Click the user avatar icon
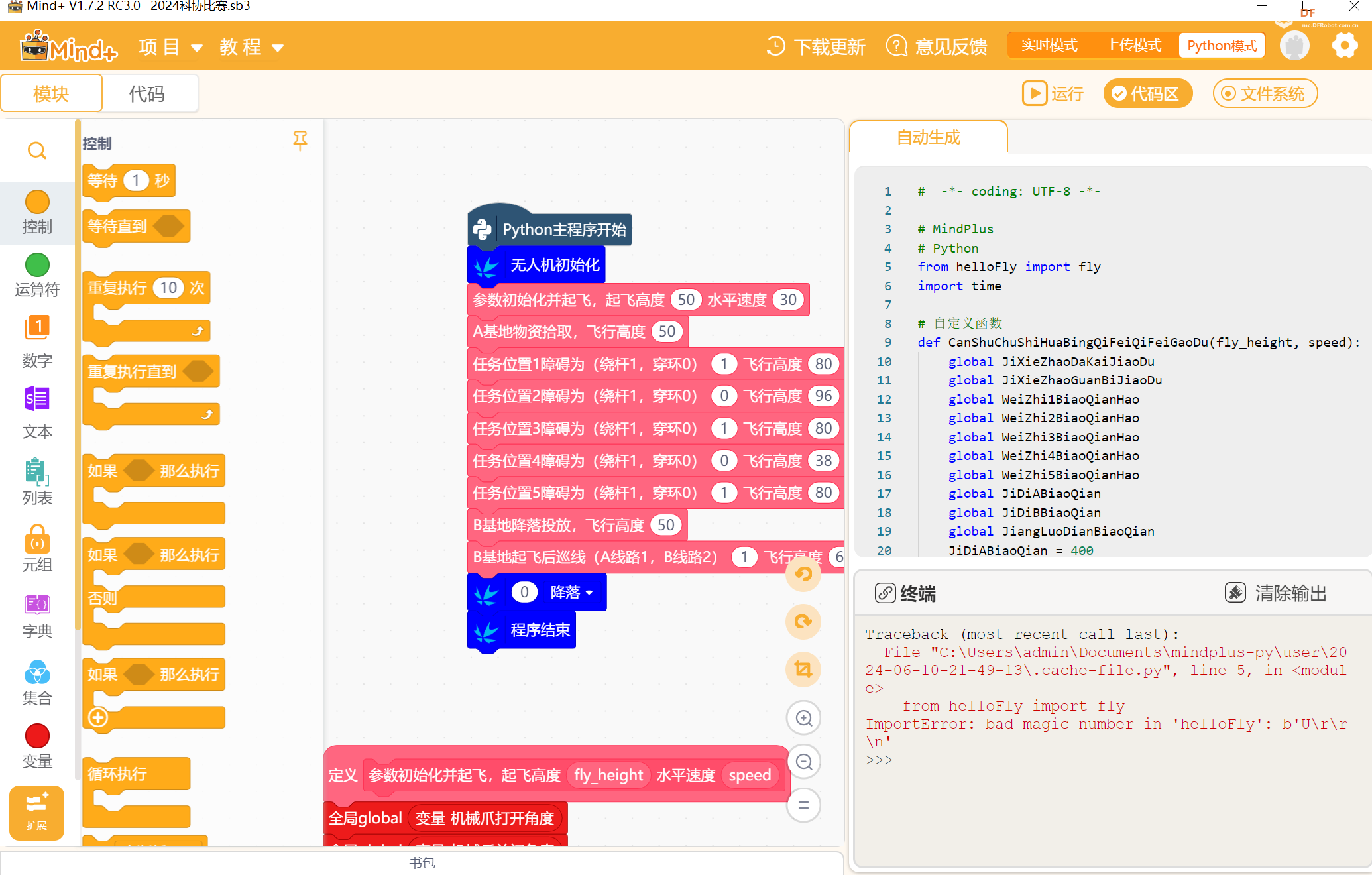 pos(1294,46)
